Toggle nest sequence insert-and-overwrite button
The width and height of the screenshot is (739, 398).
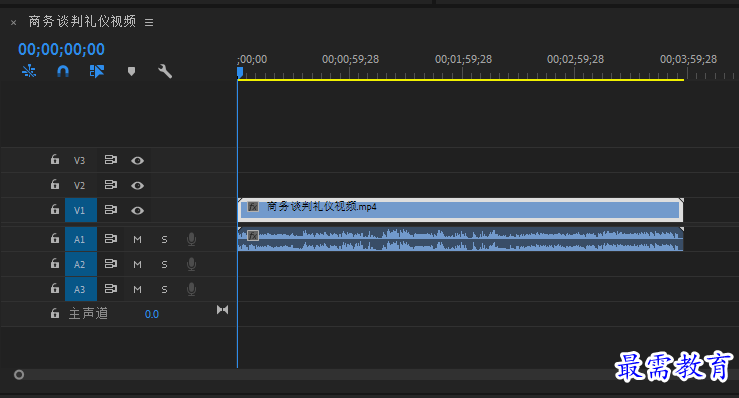point(29,71)
